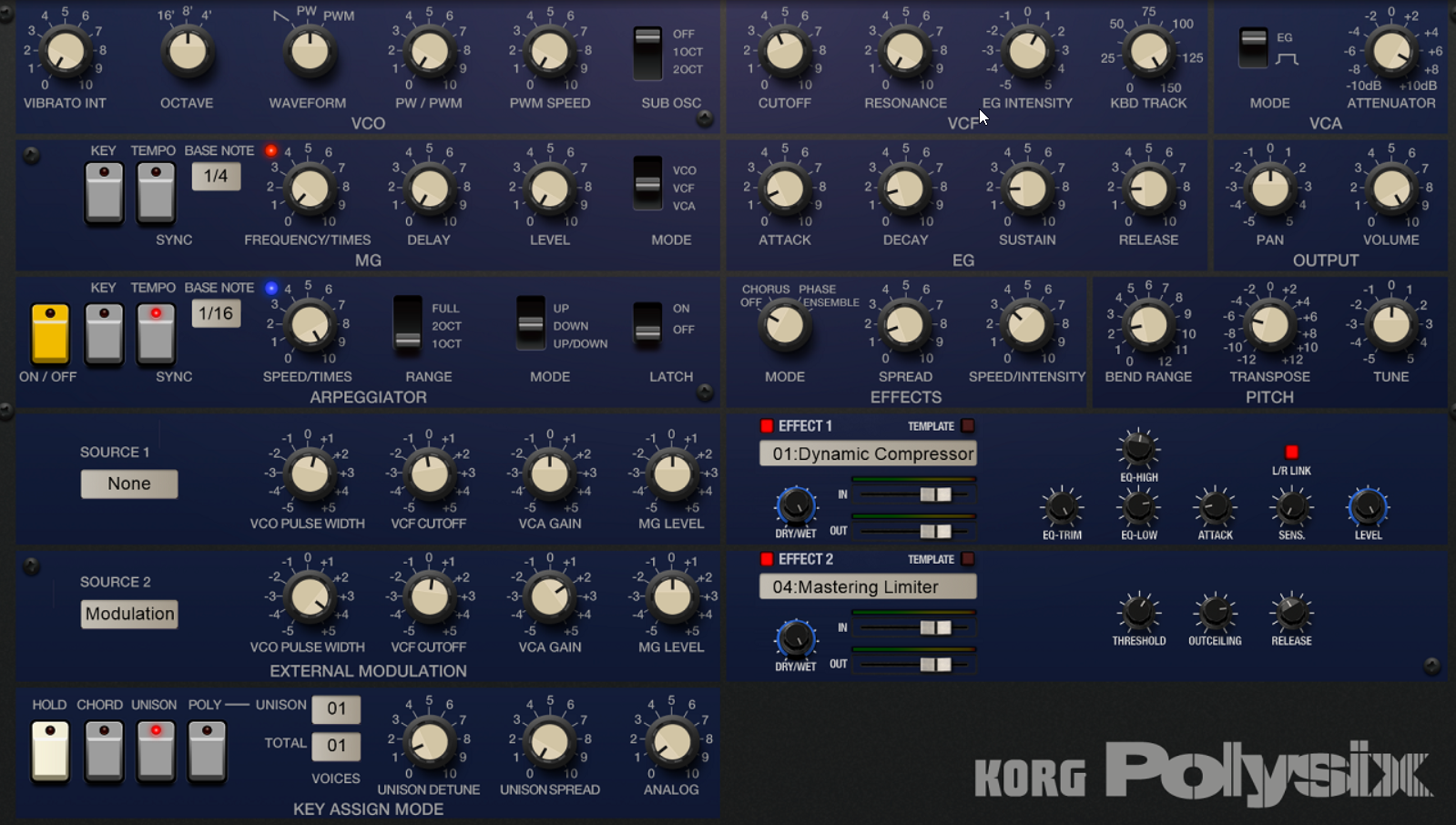Open the Source 2 Modulation dropdown

click(x=129, y=614)
